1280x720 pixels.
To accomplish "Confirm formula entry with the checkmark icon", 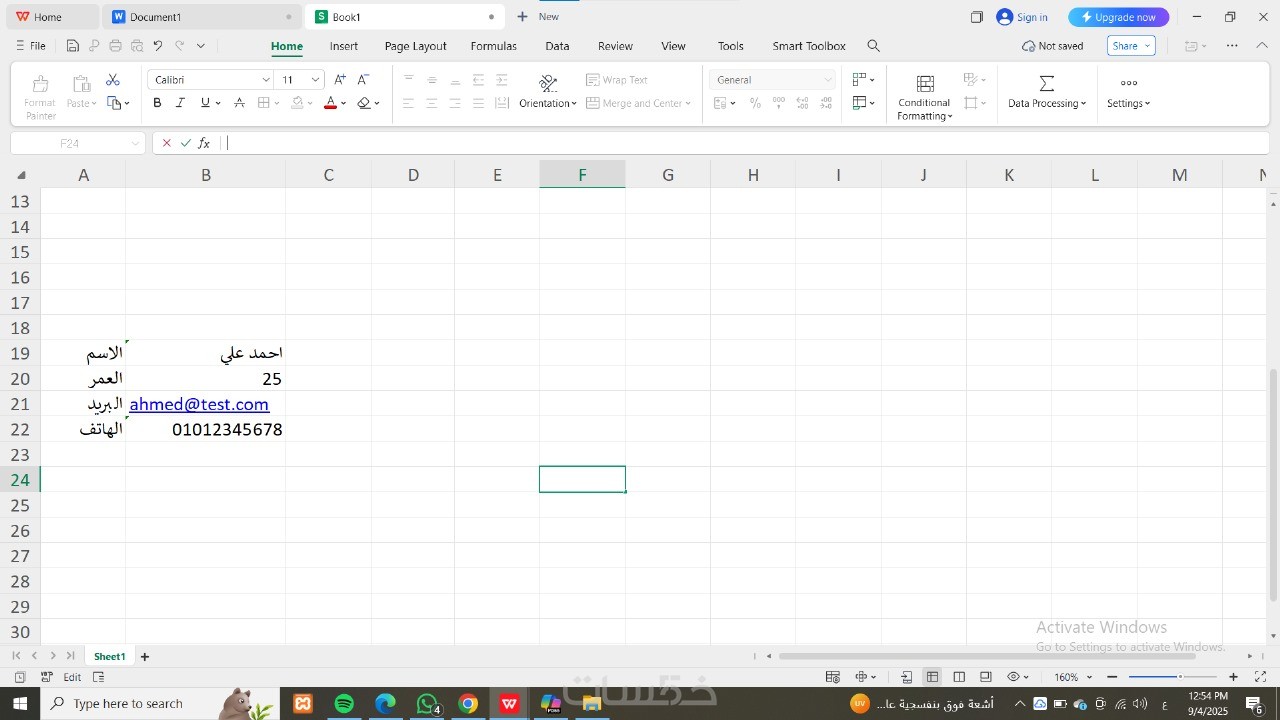I will click(185, 143).
